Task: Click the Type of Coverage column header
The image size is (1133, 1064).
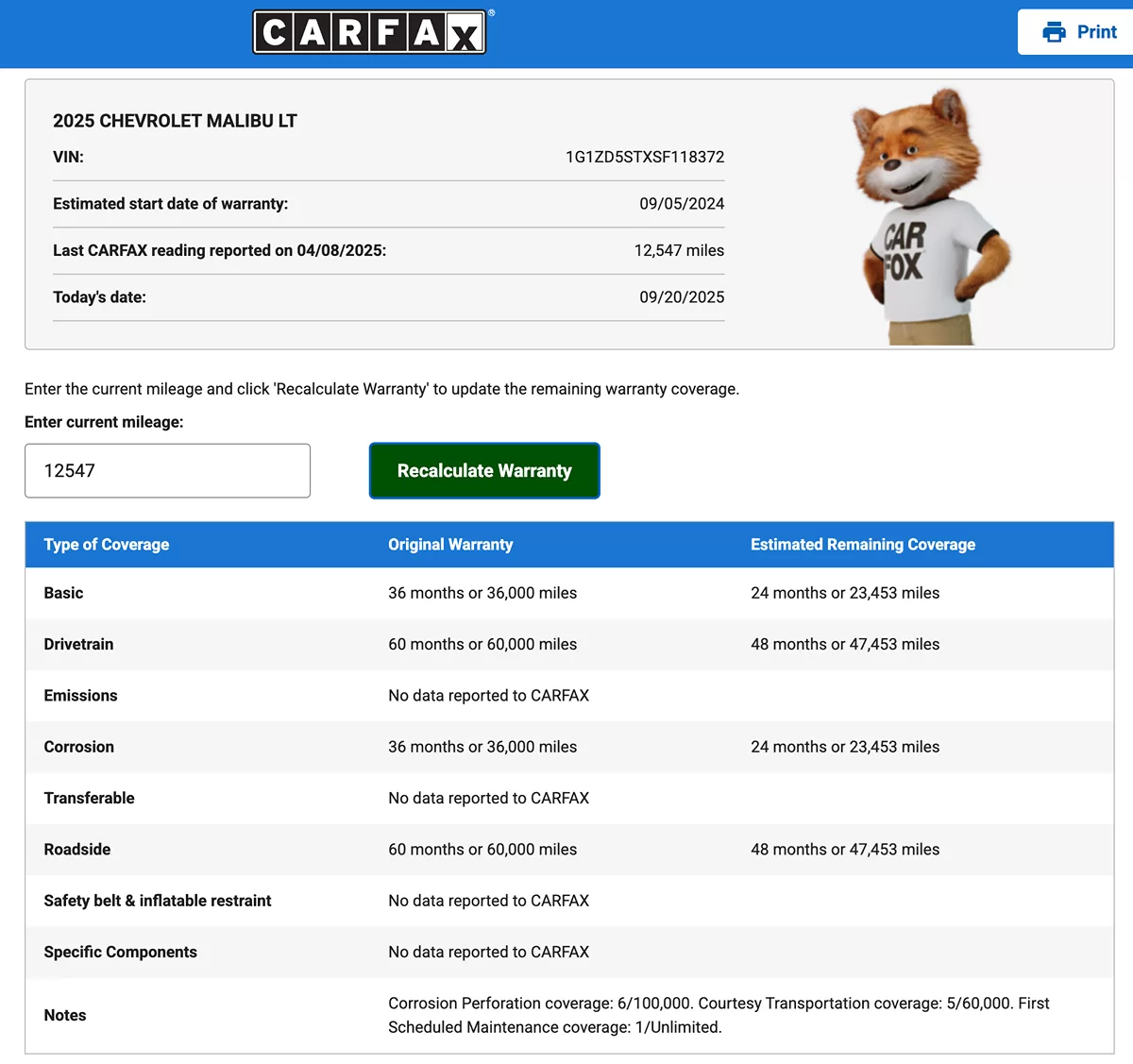Action: coord(107,545)
